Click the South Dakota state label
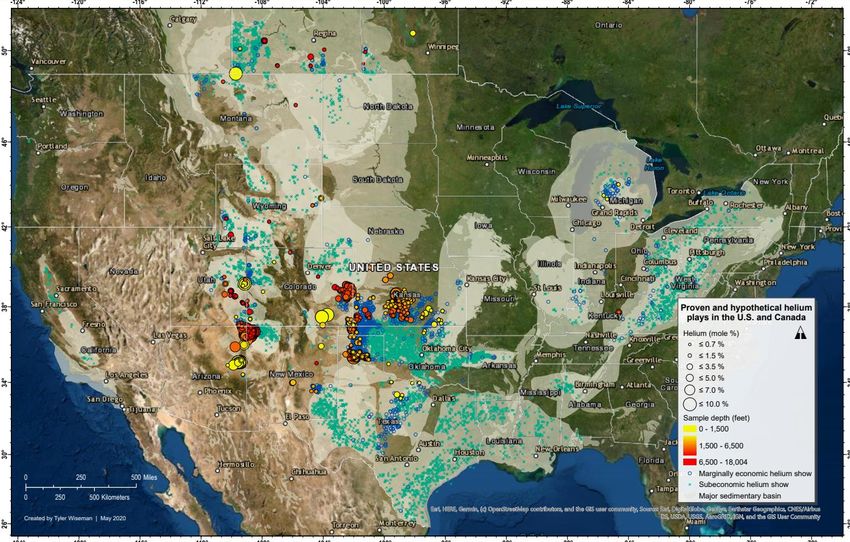Viewport: 850px width, 542px height. (x=378, y=179)
